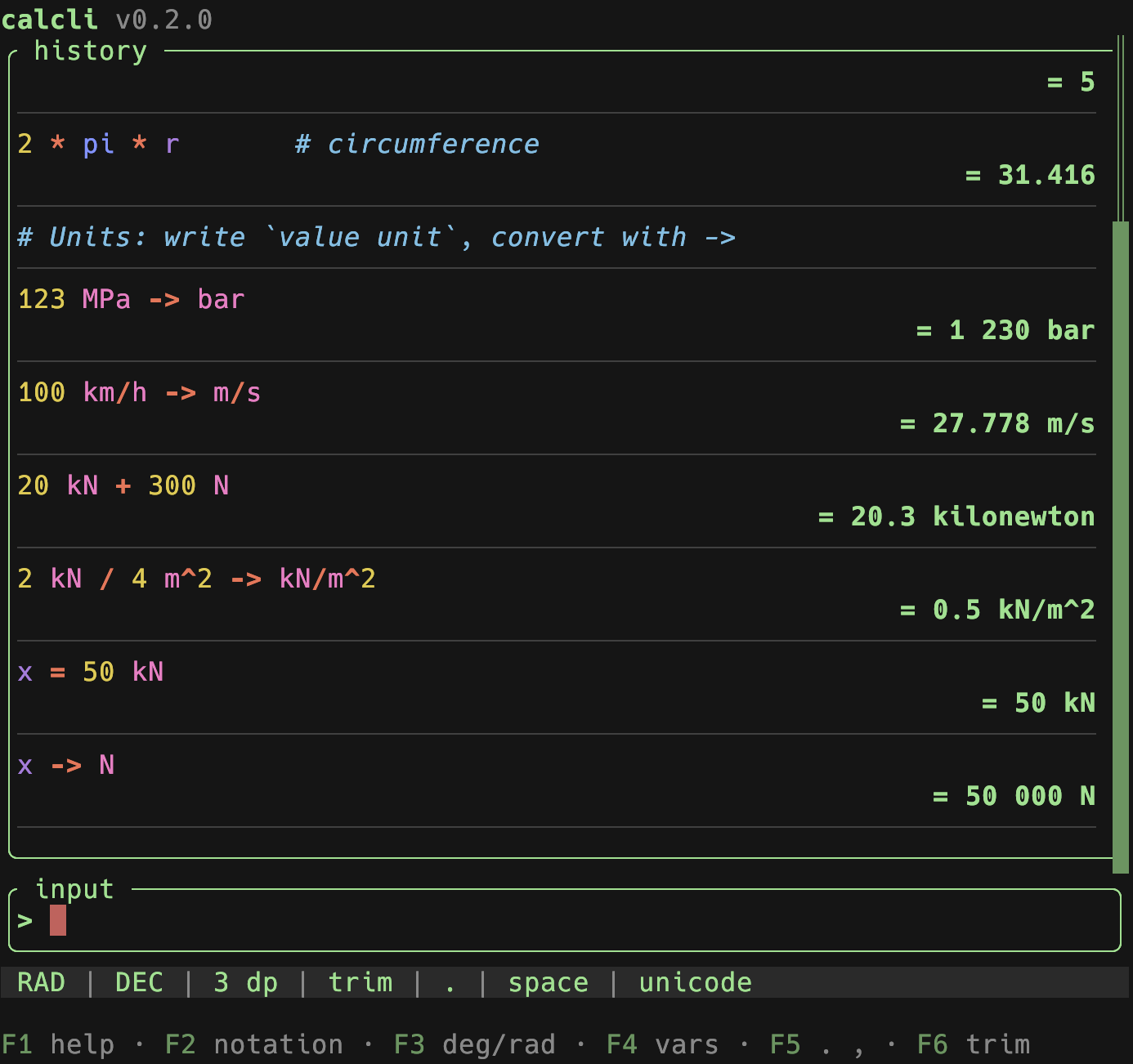Select result '= 0.5 kN/m^2'
The image size is (1133, 1064).
tap(997, 610)
